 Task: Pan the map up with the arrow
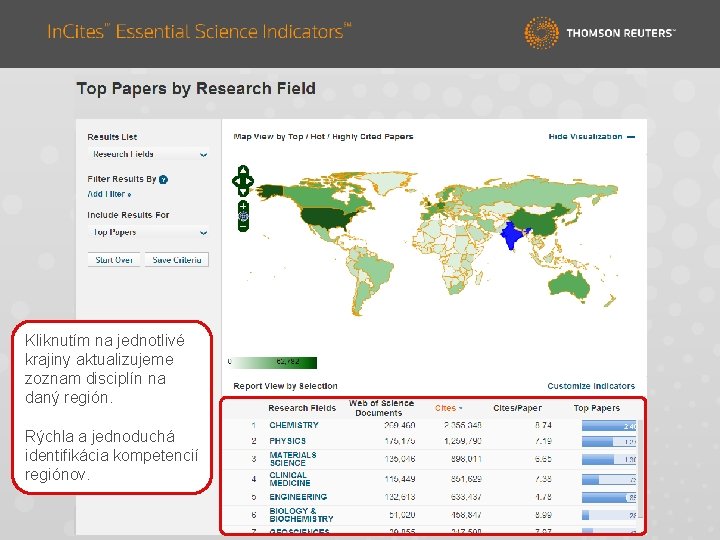click(x=243, y=171)
